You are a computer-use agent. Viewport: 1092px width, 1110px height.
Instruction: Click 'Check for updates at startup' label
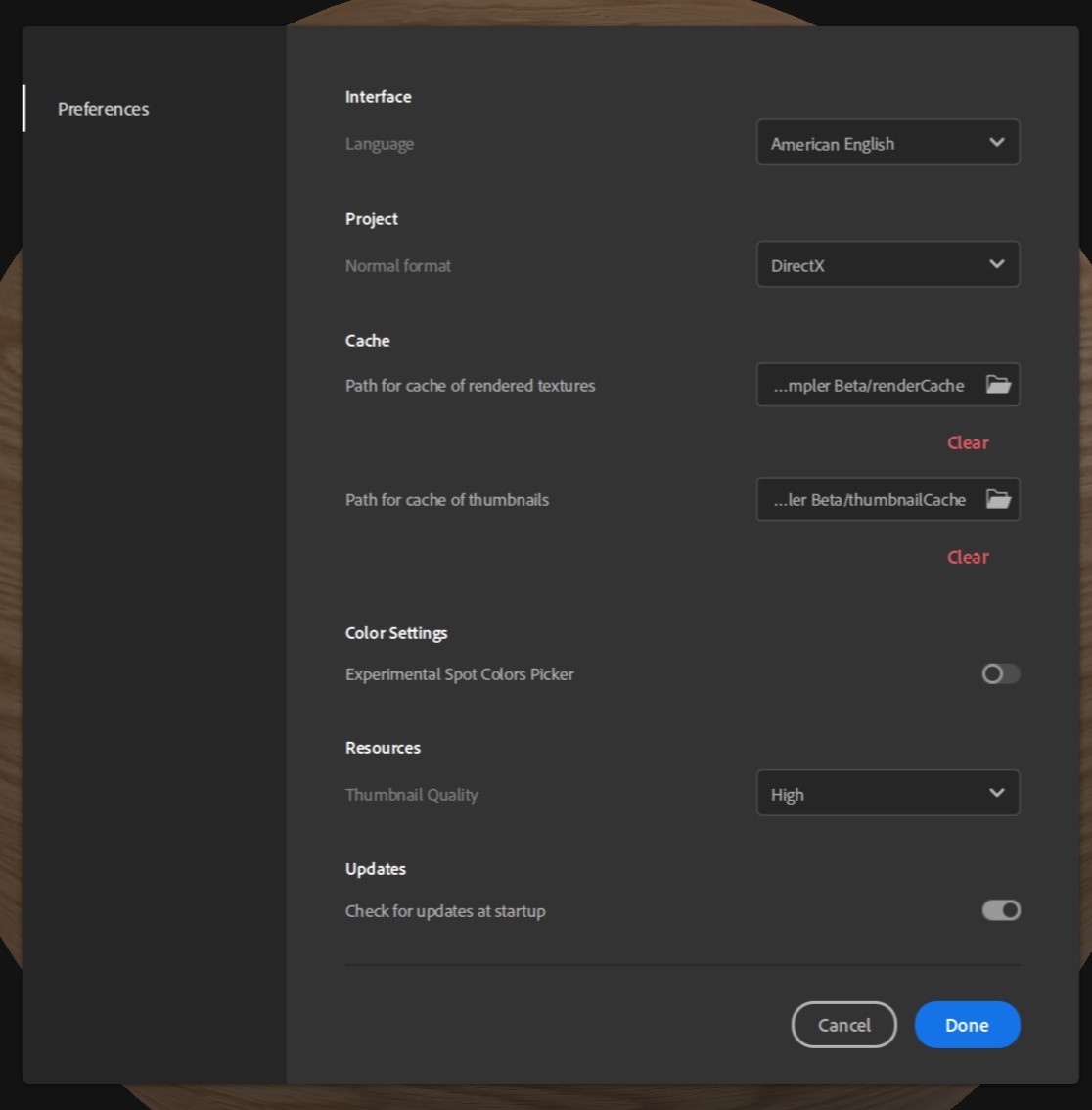pos(445,910)
